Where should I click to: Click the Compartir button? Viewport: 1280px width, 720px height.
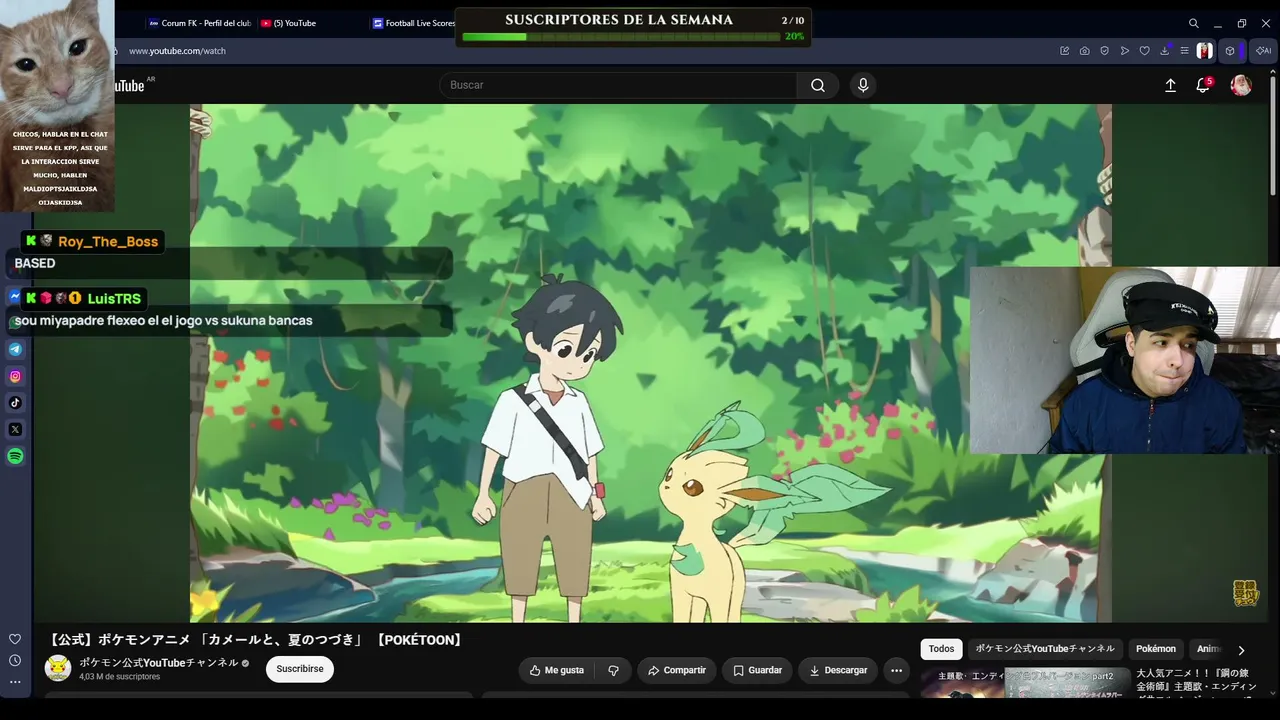[x=677, y=670]
